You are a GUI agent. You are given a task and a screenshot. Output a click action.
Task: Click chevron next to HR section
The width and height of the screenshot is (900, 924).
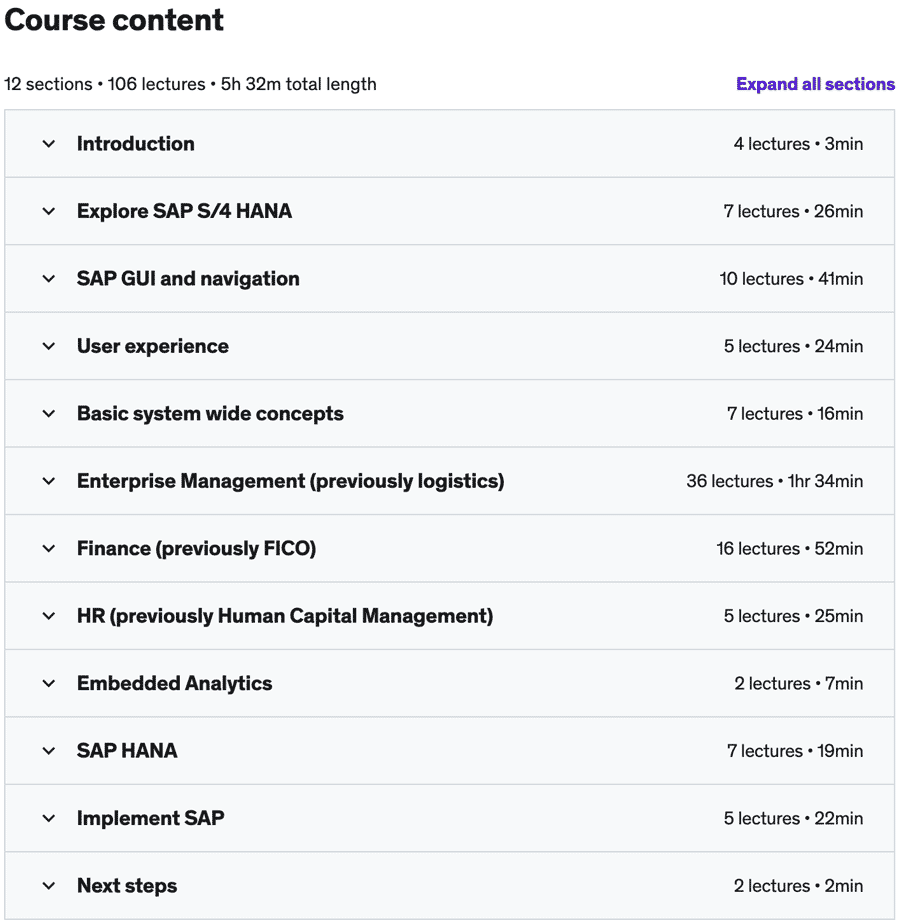point(49,616)
